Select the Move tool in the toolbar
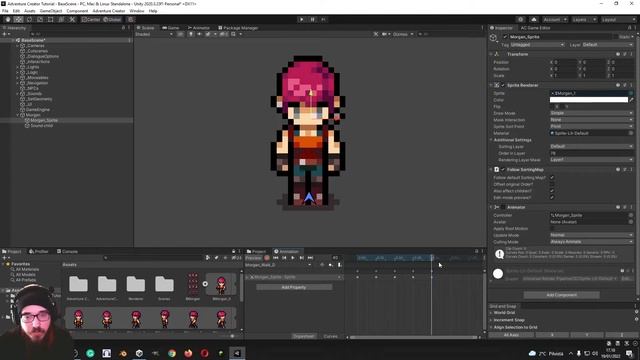 point(18,19)
